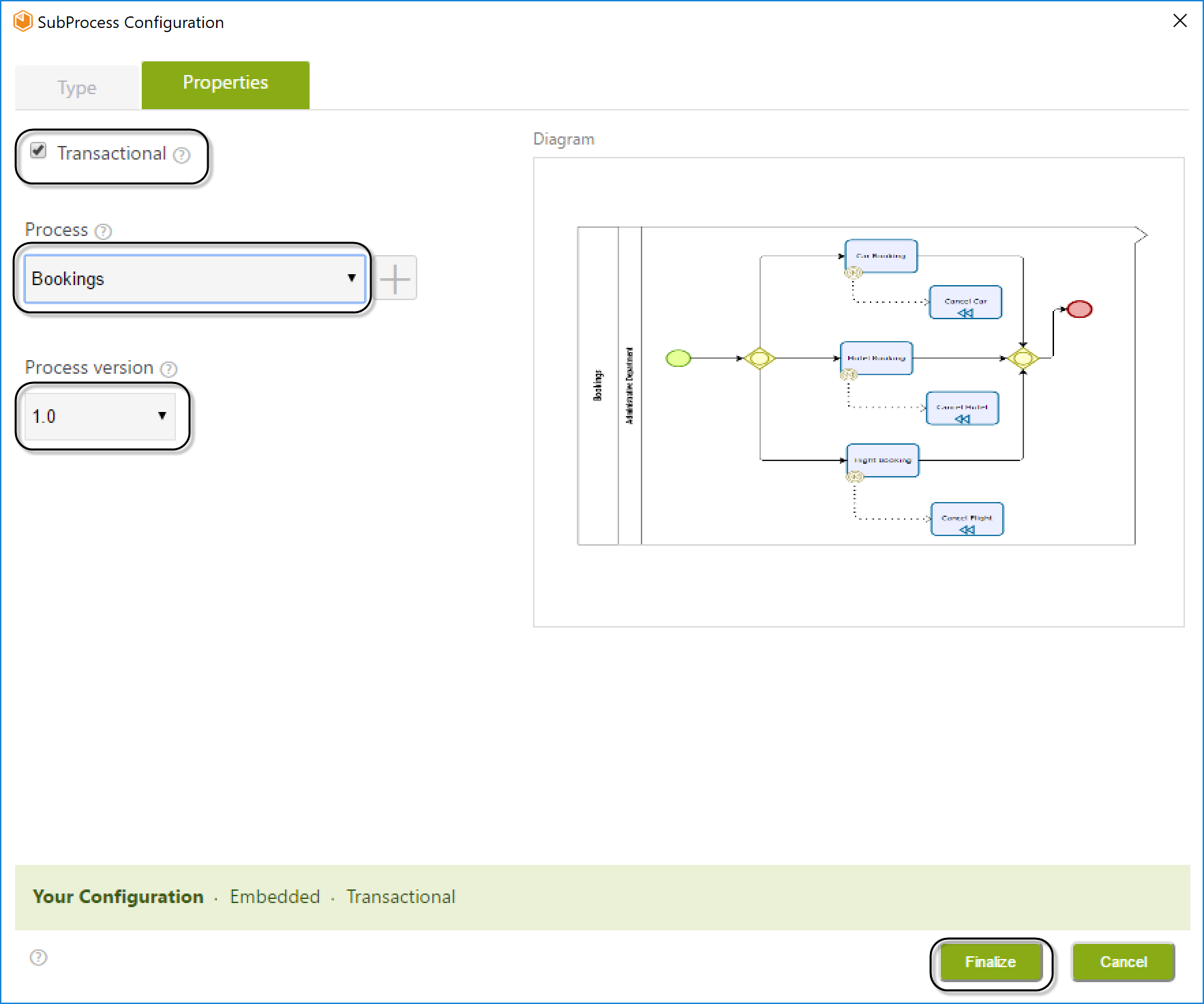The image size is (1204, 1004).
Task: Click the help icon next to Transactional
Action: coord(181,156)
